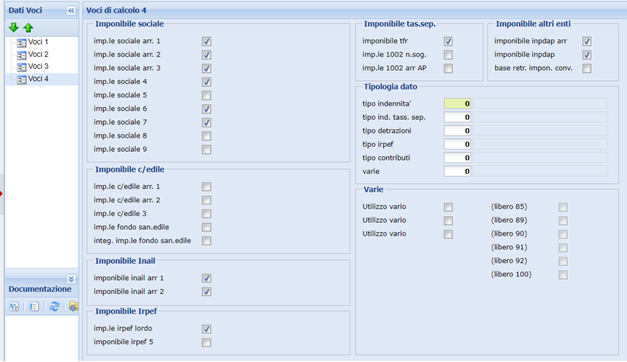Check the (libero 90) checkbox

pyautogui.click(x=563, y=234)
